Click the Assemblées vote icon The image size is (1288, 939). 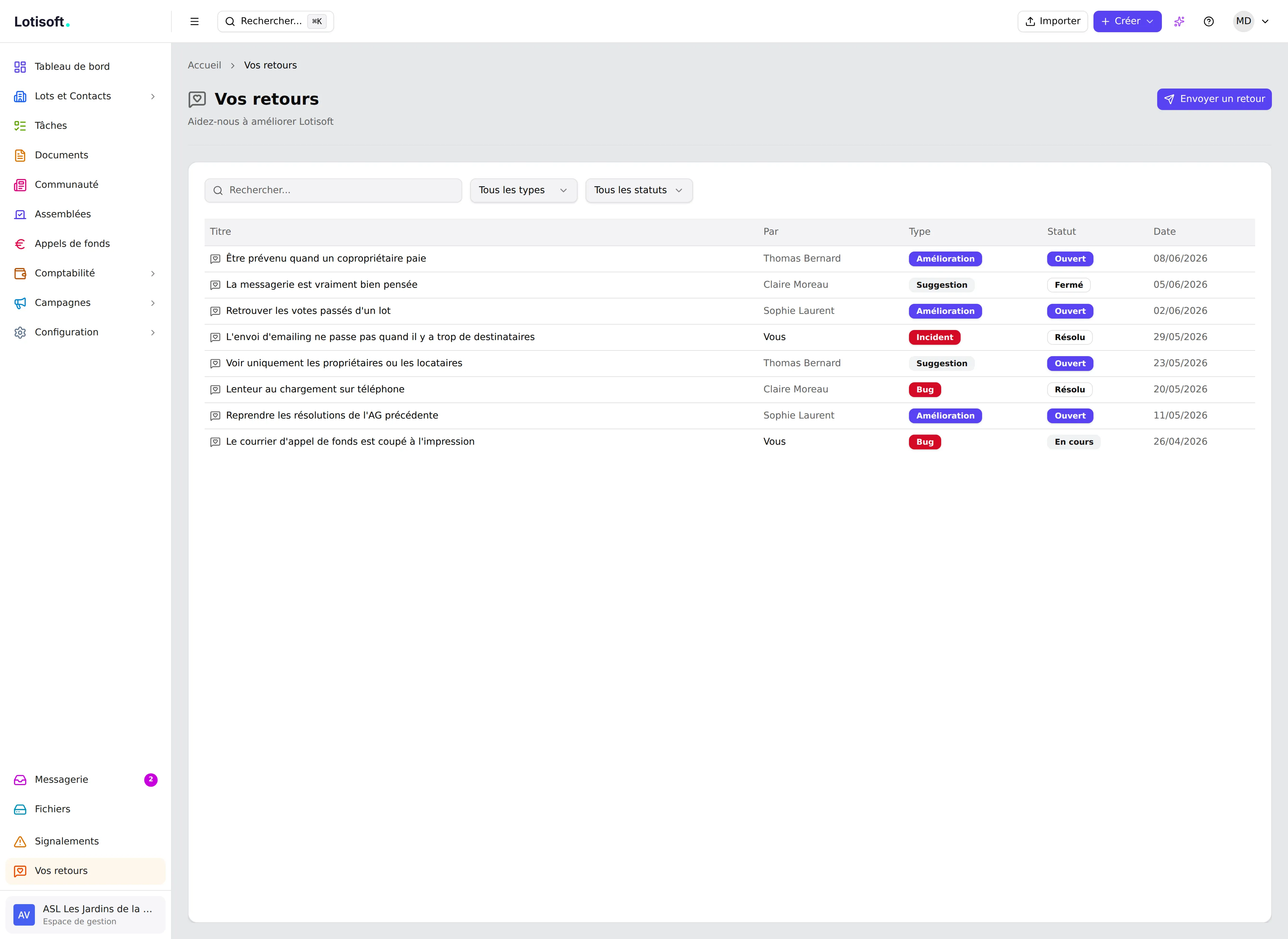point(20,215)
